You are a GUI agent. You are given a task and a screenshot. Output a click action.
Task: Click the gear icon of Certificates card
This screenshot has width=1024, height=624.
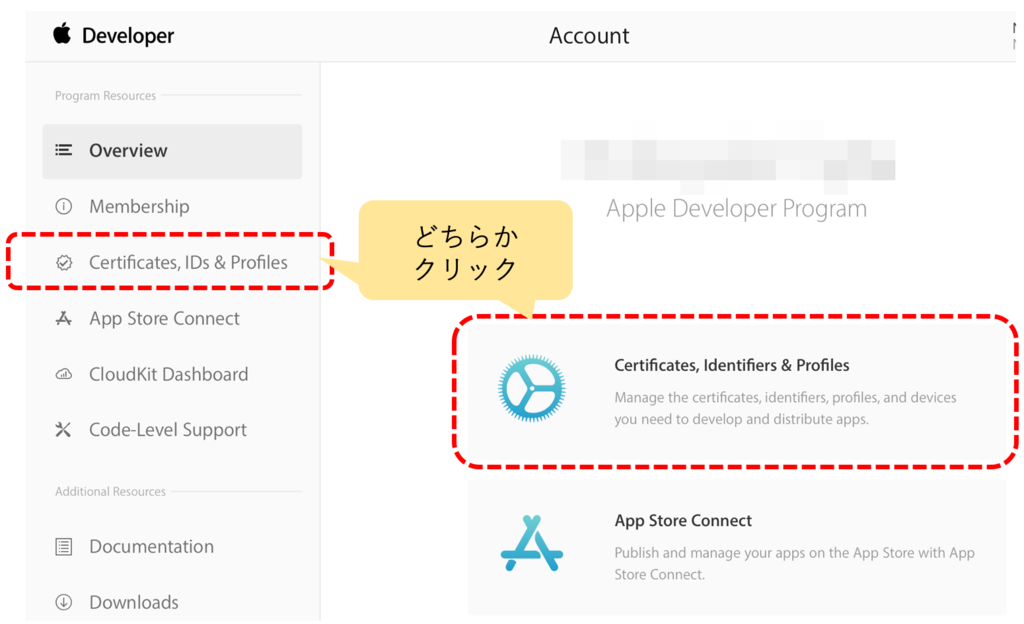pos(532,388)
